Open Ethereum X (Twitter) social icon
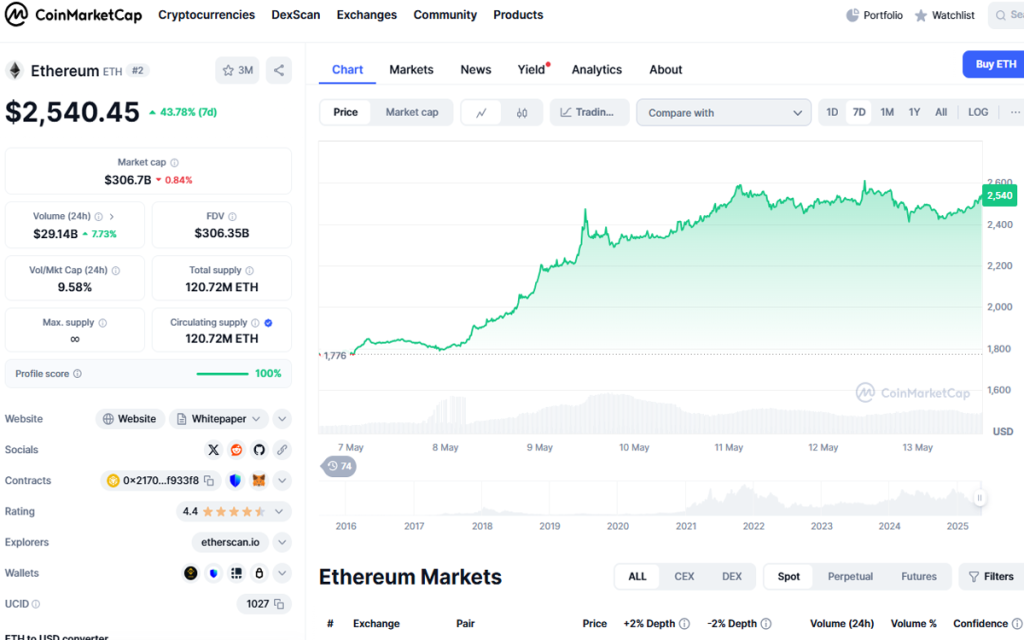The image size is (1024, 640). coord(214,449)
